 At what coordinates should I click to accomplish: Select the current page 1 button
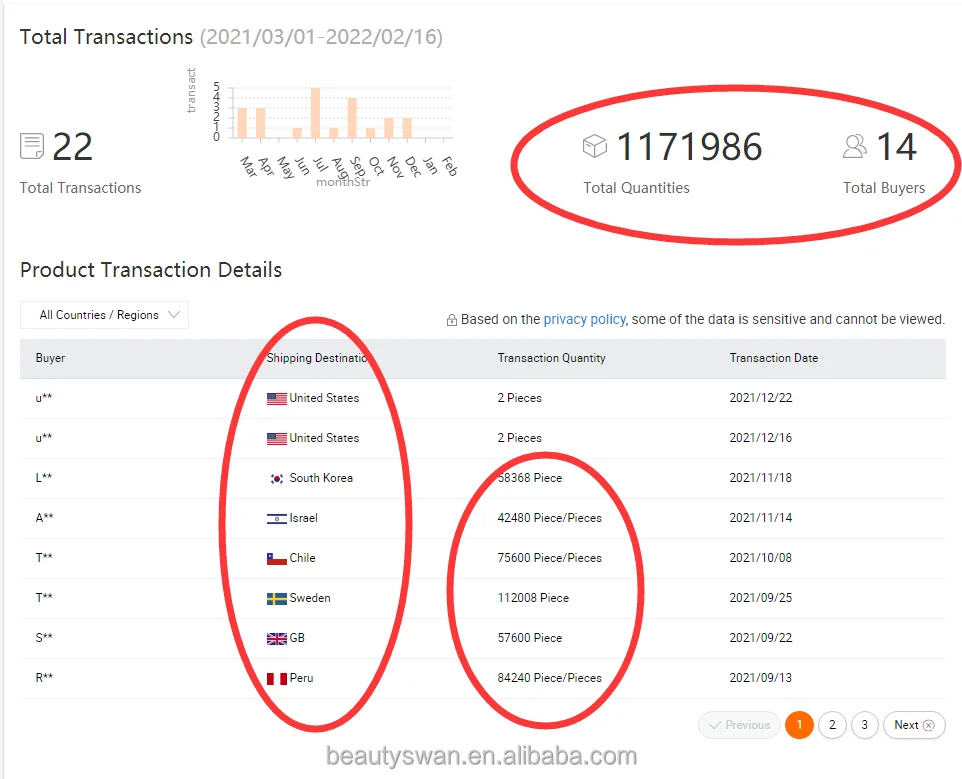coord(799,725)
